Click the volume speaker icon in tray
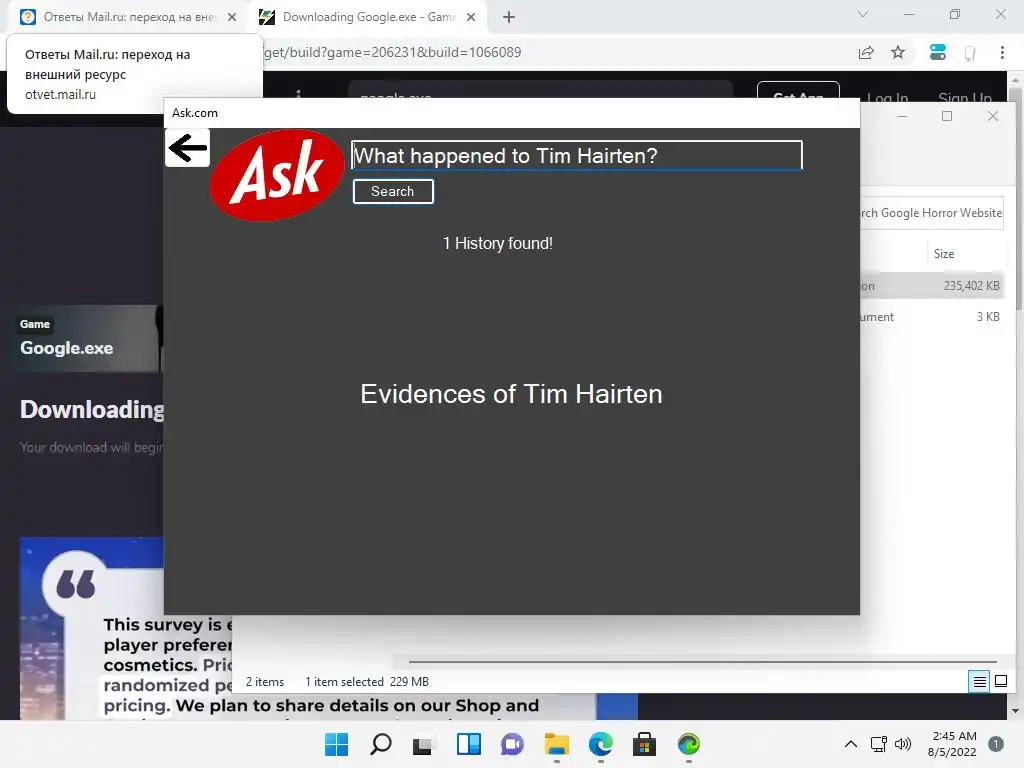The height and width of the screenshot is (768, 1024). 903,744
